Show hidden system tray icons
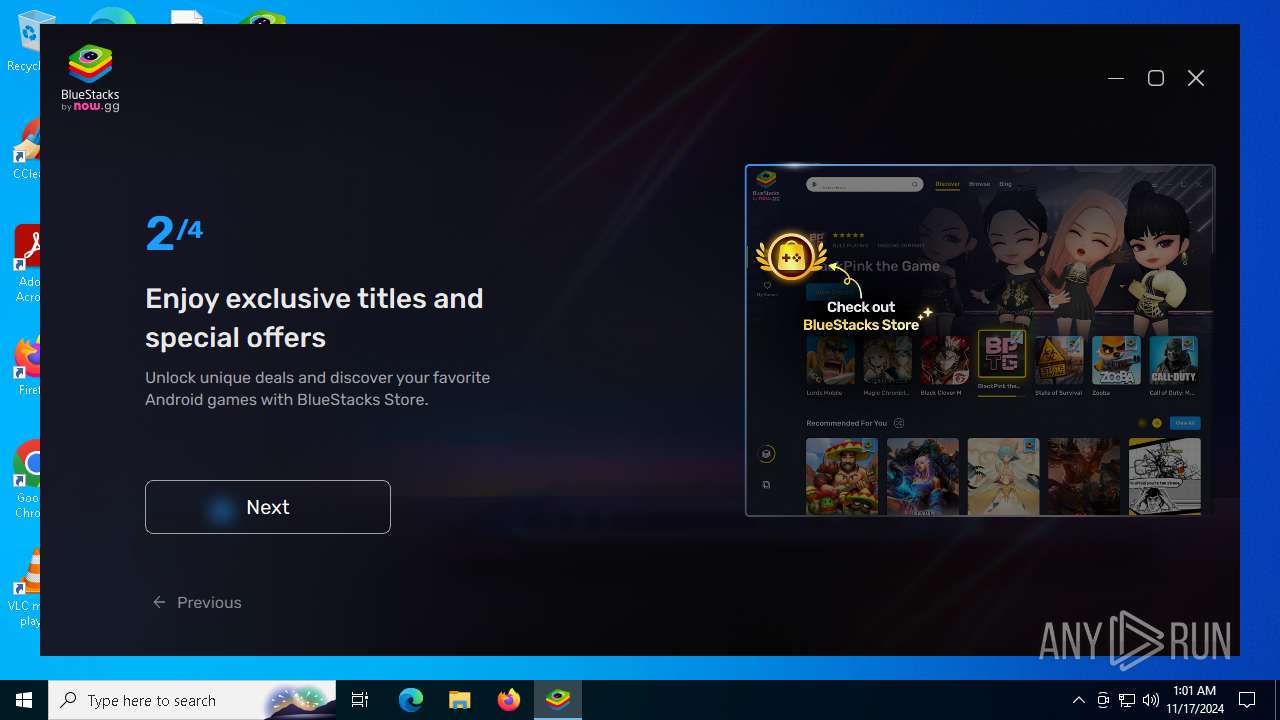This screenshot has width=1280, height=720. (1079, 700)
